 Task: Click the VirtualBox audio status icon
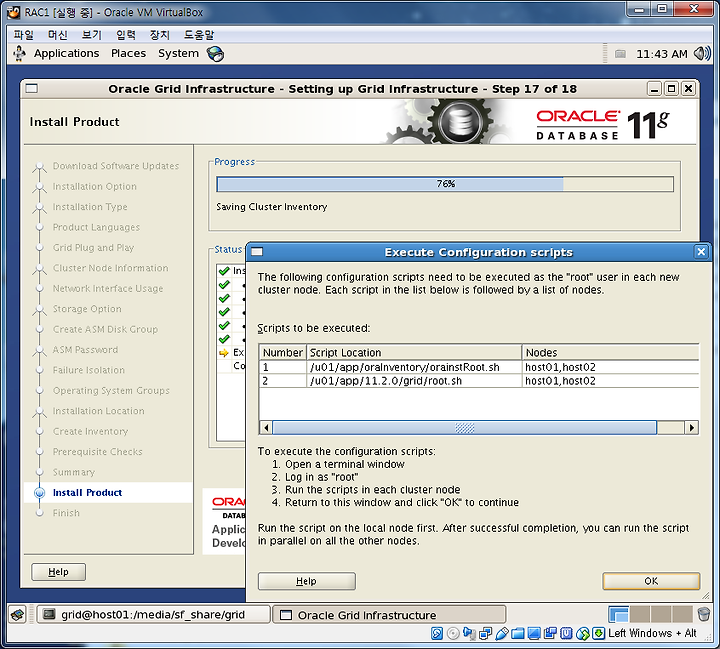(x=469, y=633)
